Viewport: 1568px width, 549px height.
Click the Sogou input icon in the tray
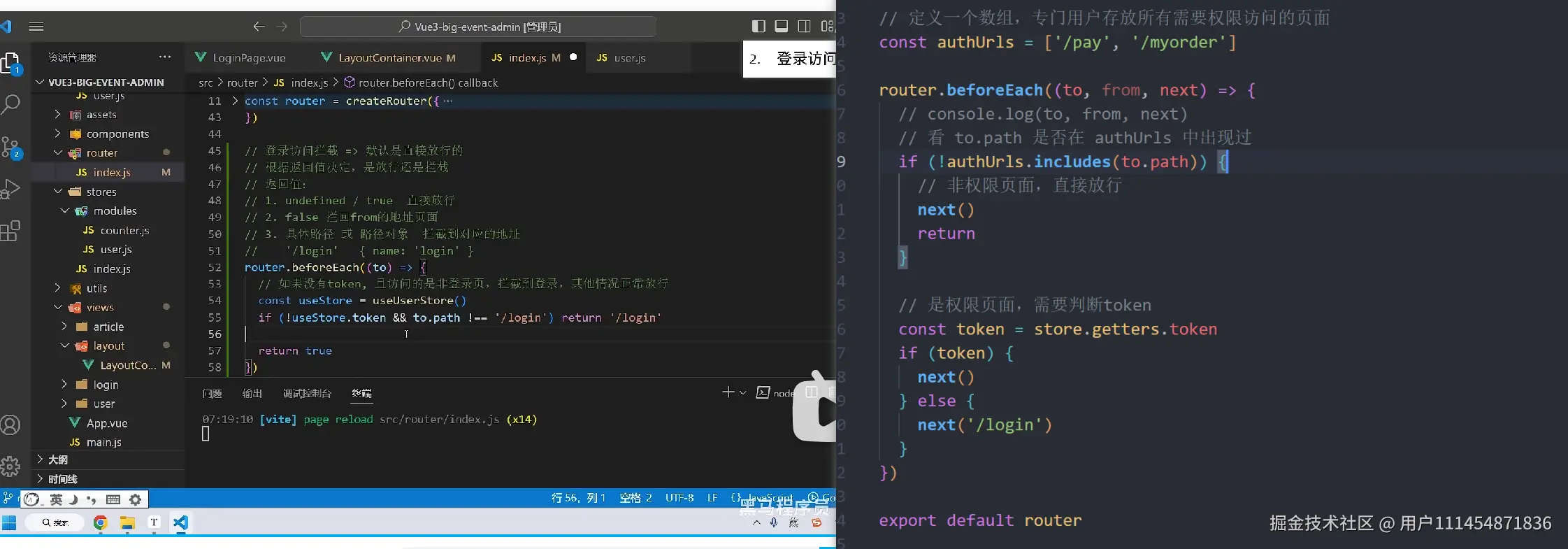coord(817,522)
